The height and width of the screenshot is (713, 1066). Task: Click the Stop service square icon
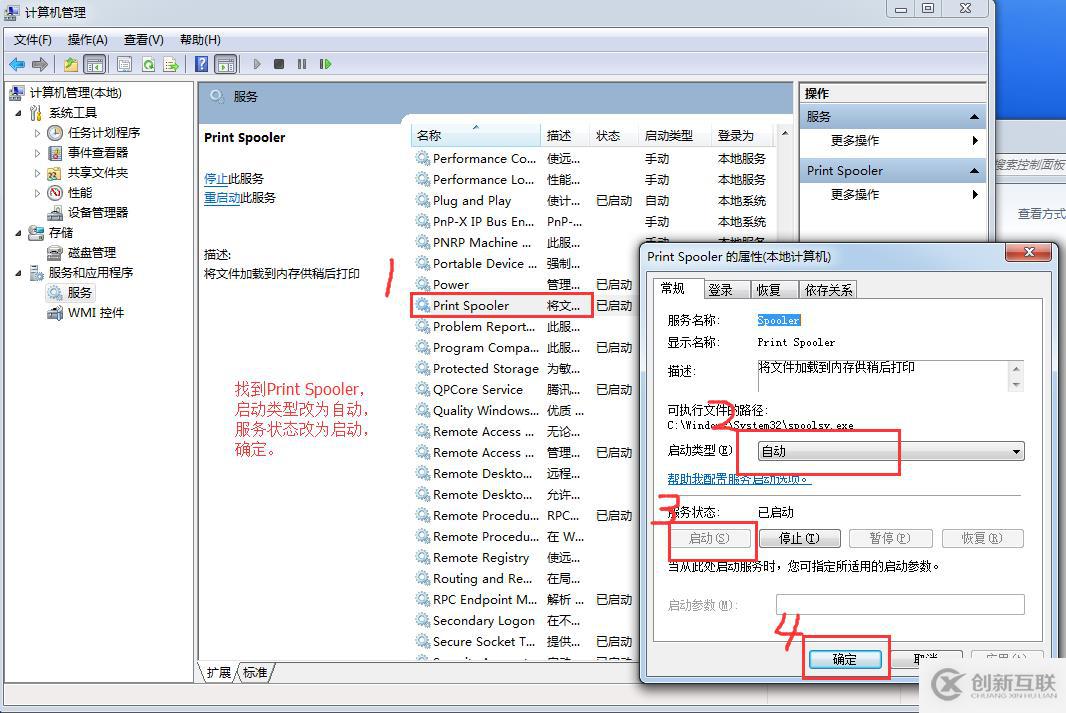tap(279, 64)
